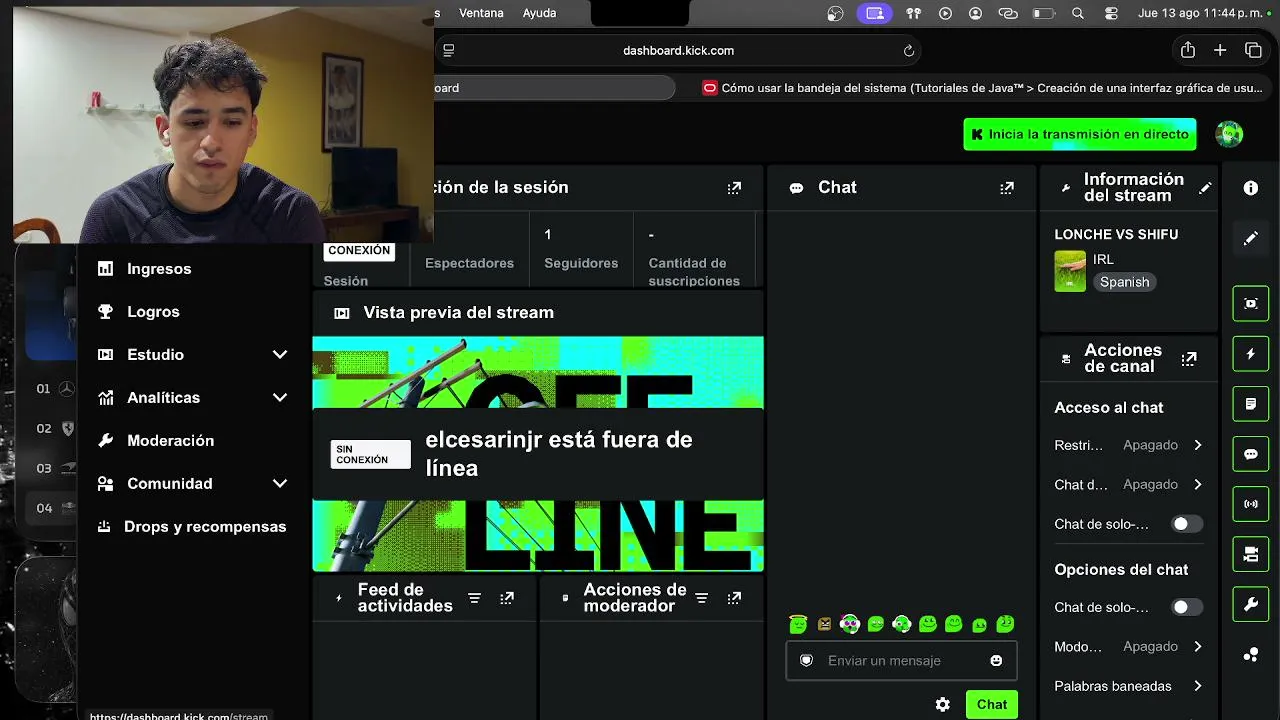Expand the Analíticas sidebar section
The image size is (1280, 720).
[280, 398]
